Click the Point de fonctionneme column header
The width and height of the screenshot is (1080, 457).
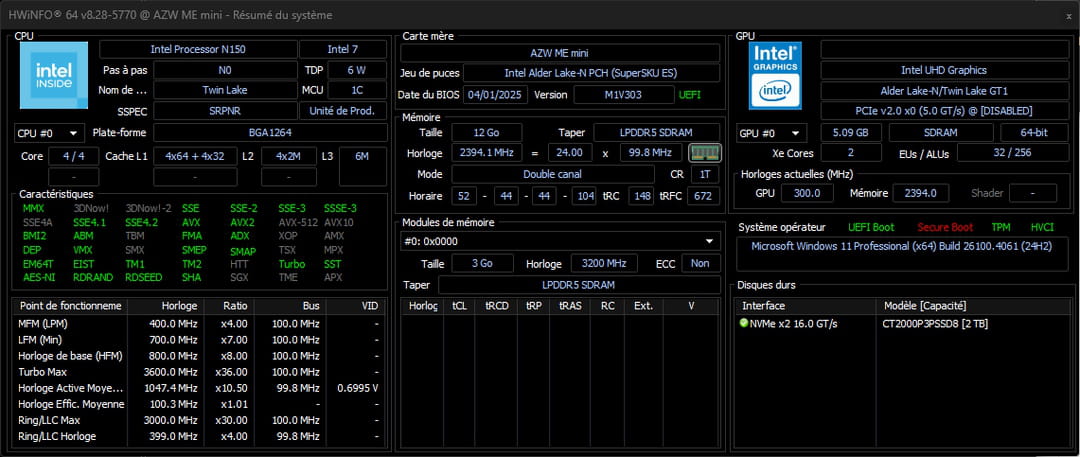point(70,305)
